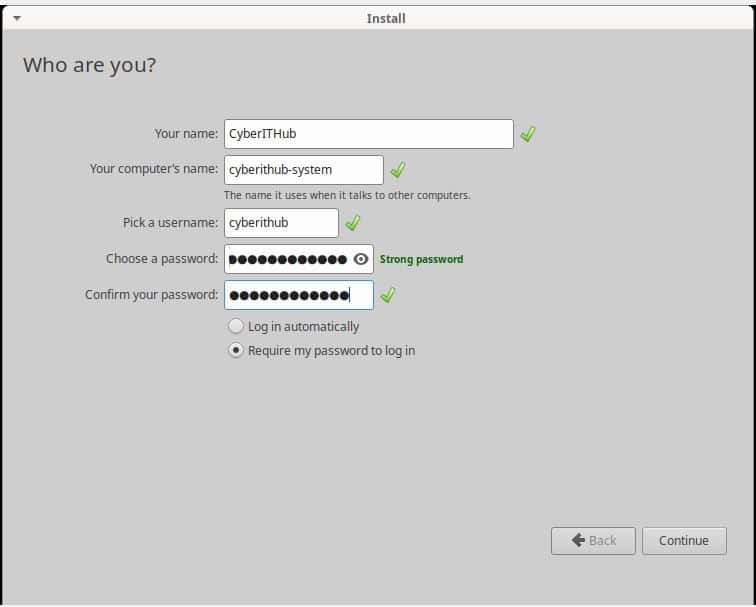Reveal password with the eye icon
Image resolution: width=756 pixels, height=607 pixels.
click(x=361, y=259)
